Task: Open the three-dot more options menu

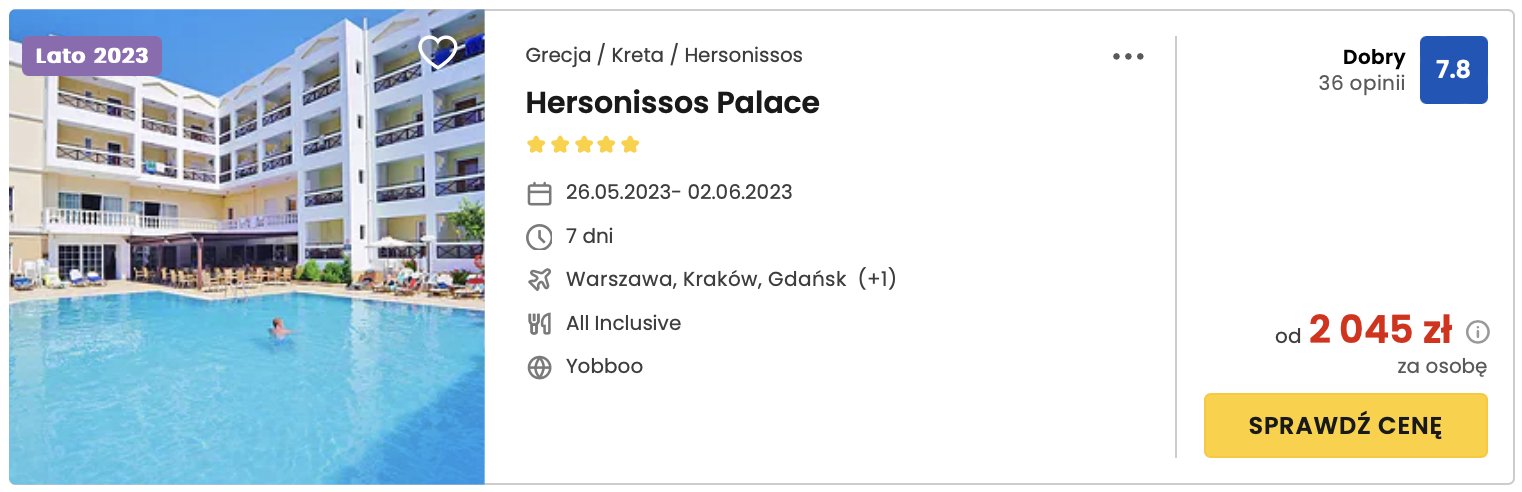Action: pyautogui.click(x=1128, y=57)
